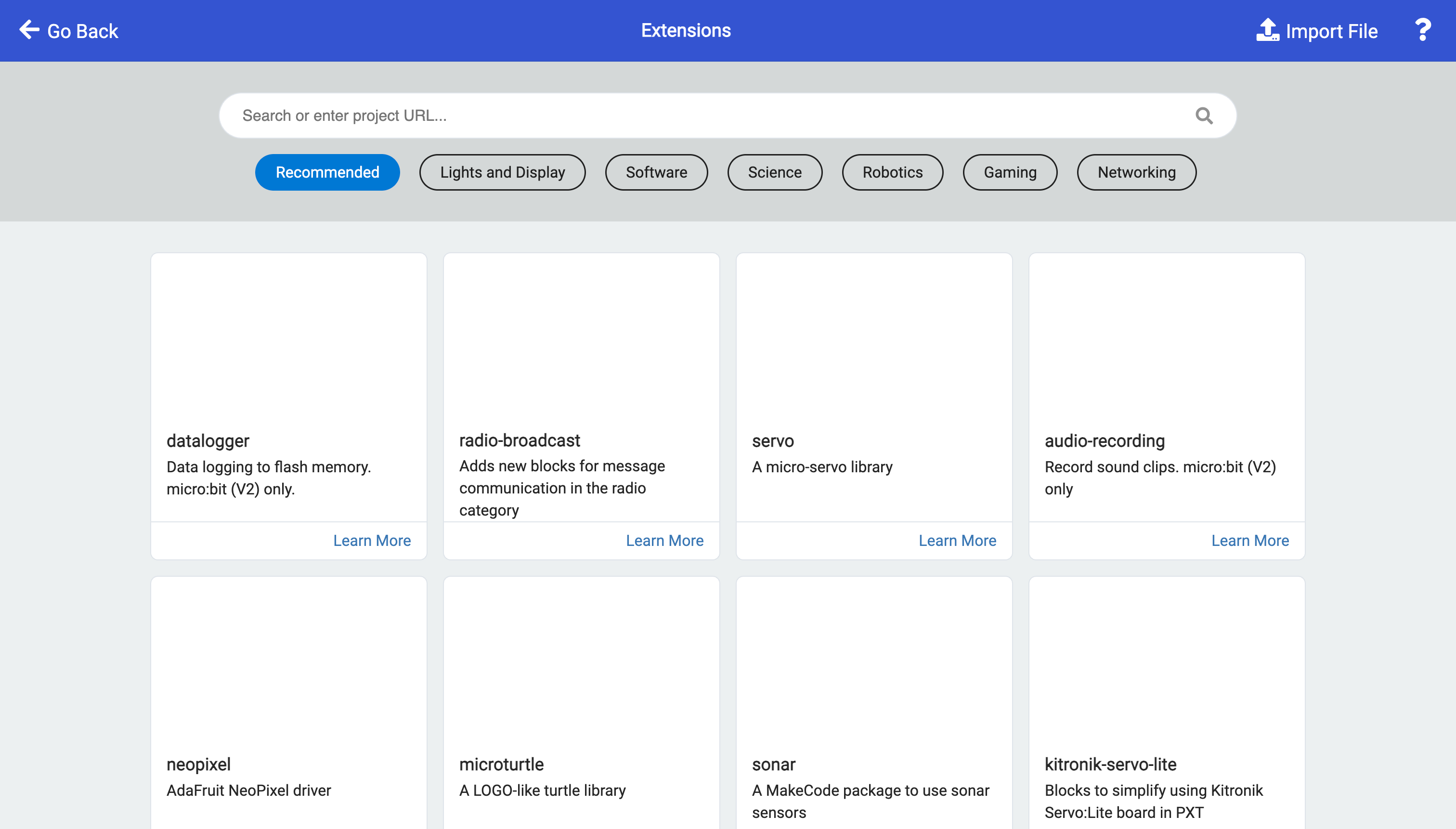This screenshot has height=829, width=1456.
Task: Click the search magnifier icon
Action: point(1204,116)
